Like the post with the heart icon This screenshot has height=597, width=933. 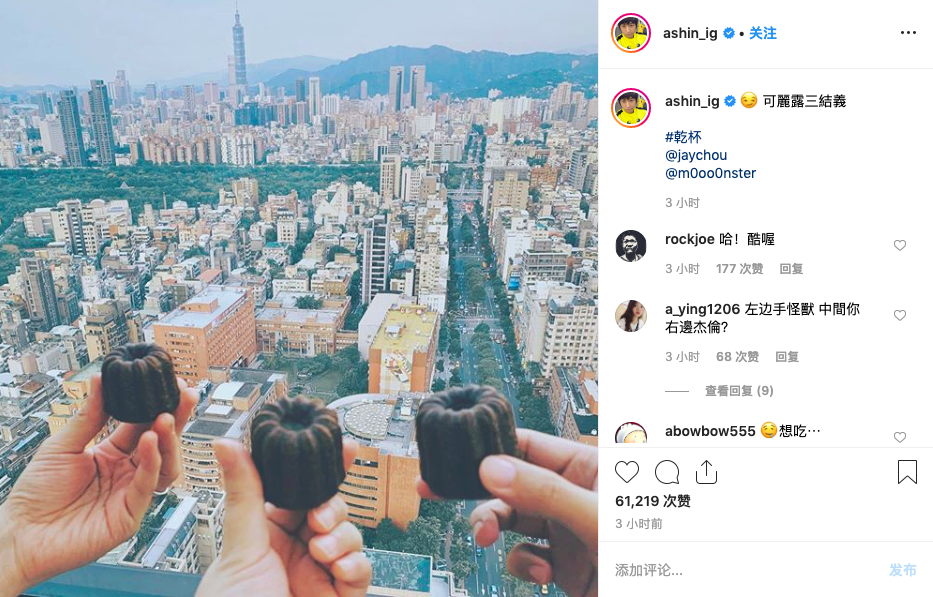627,472
